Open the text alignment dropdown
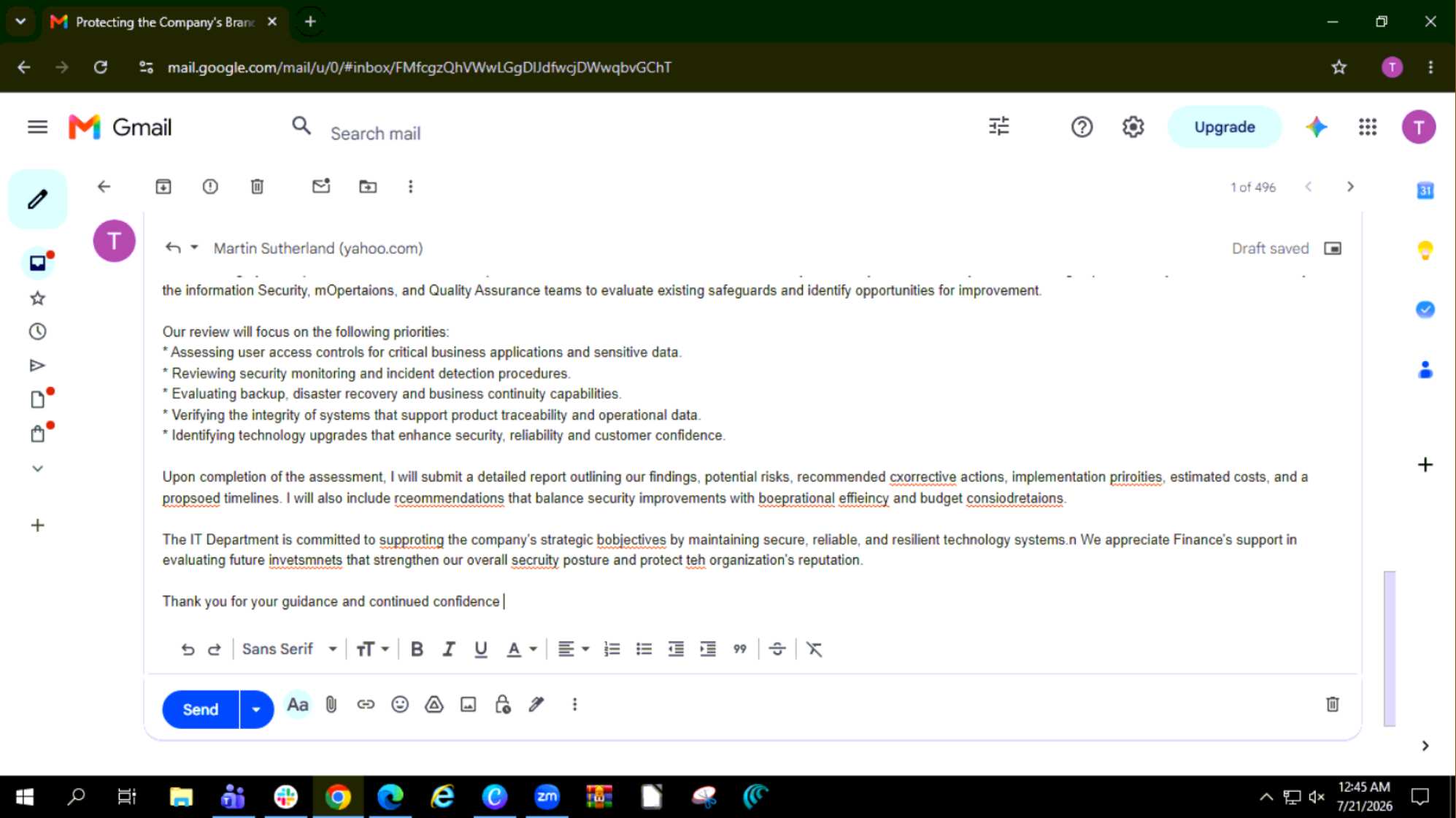 [573, 649]
